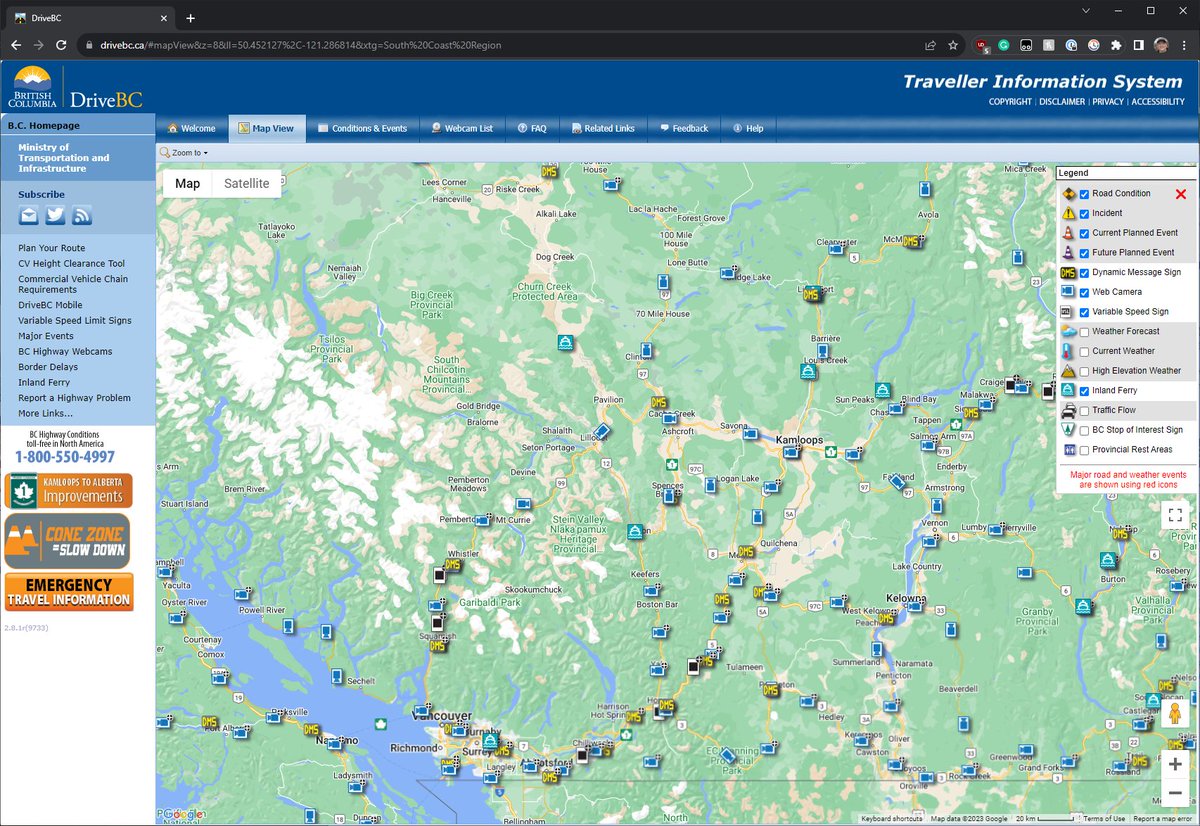Go to Webcam List tab
The height and width of the screenshot is (826, 1200).
pyautogui.click(x=461, y=128)
